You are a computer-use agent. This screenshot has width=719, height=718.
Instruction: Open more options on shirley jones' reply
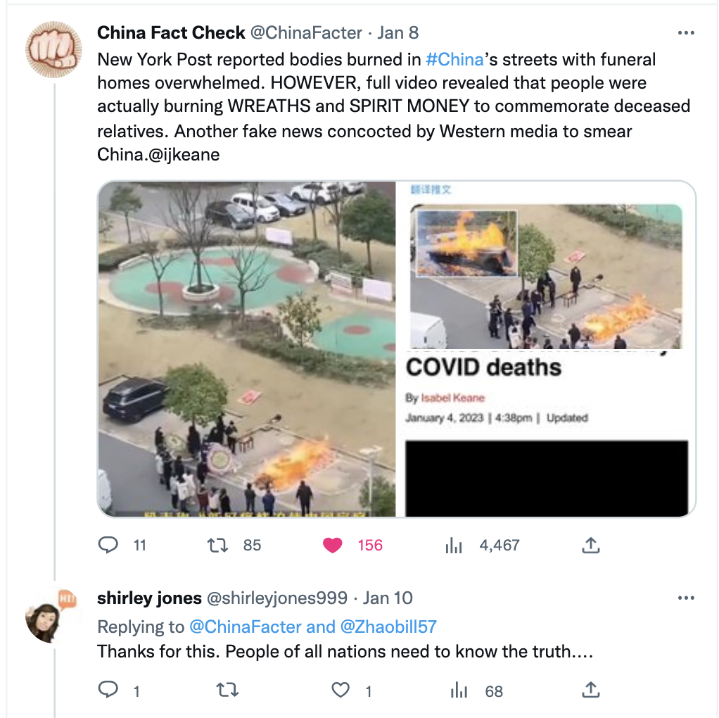[x=686, y=598]
